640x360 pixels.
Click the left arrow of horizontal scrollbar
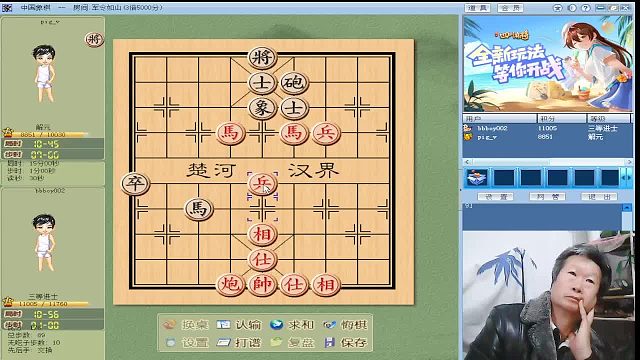click(x=467, y=162)
